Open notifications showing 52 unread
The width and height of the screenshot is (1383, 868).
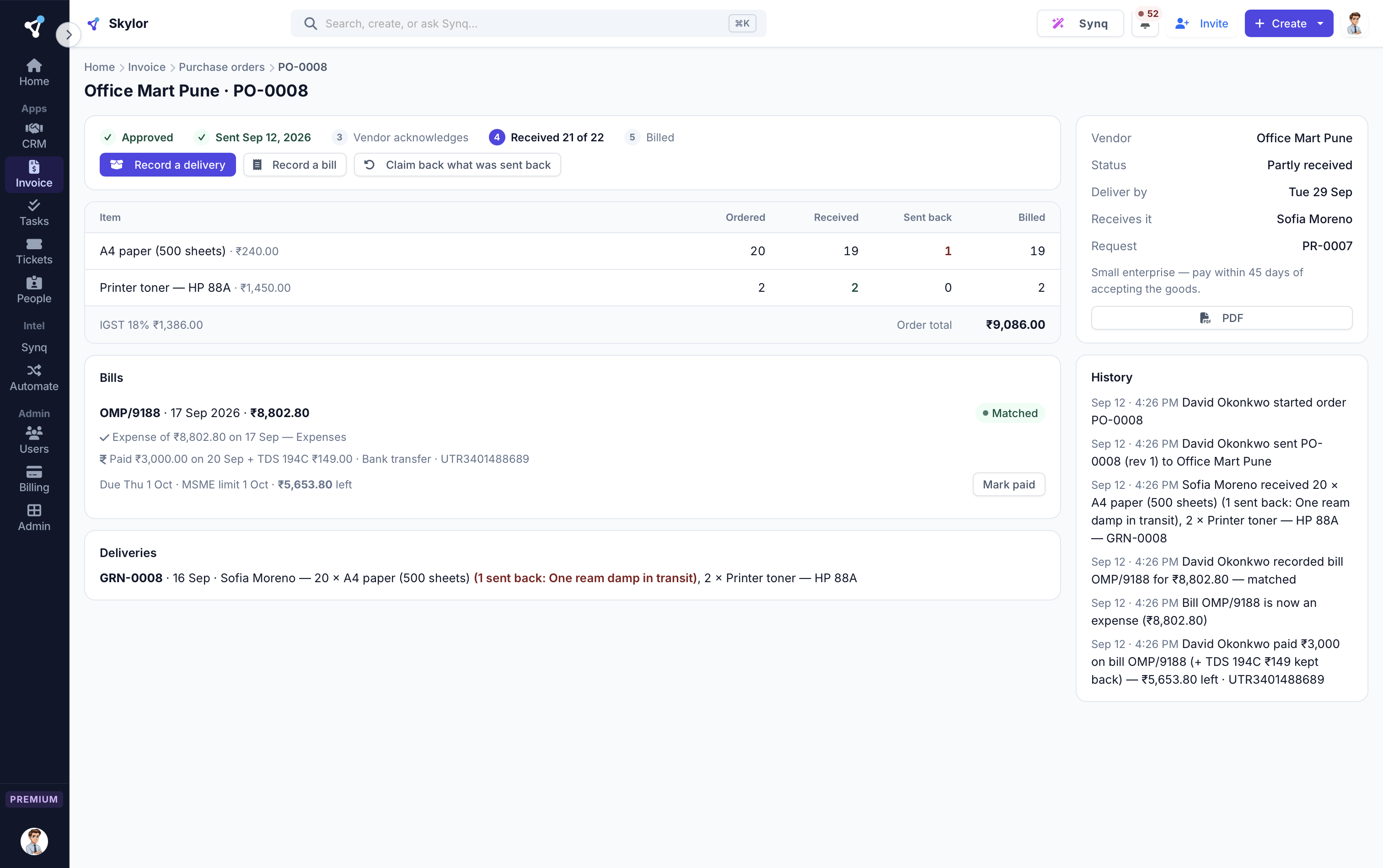pos(1145,23)
